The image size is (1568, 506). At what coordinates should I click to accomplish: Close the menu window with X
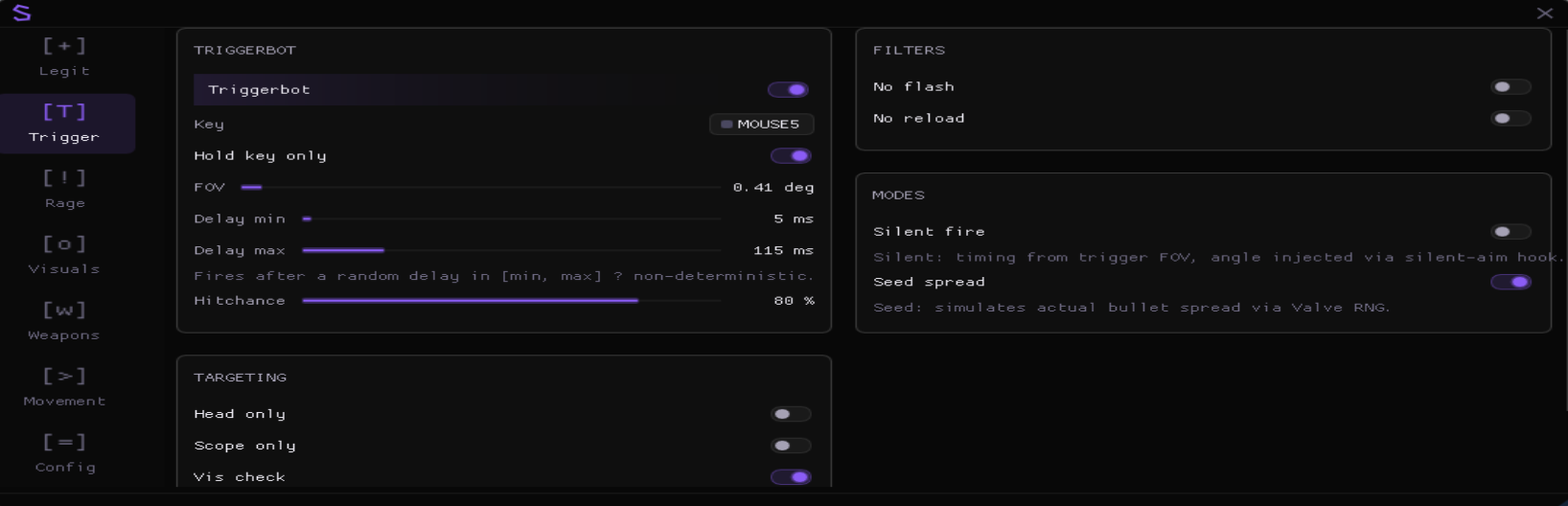click(x=1544, y=13)
